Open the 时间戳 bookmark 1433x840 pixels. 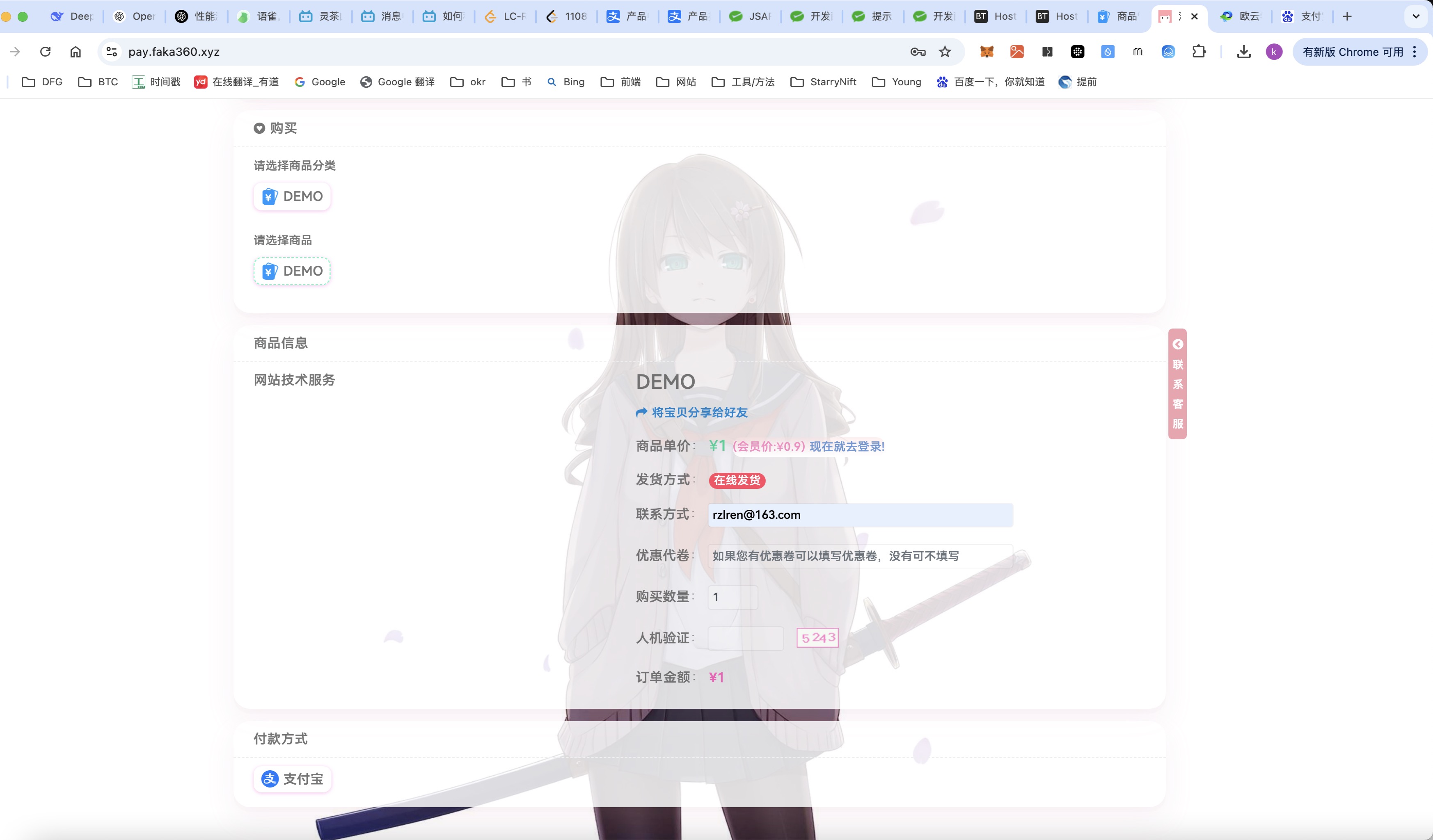click(x=156, y=82)
